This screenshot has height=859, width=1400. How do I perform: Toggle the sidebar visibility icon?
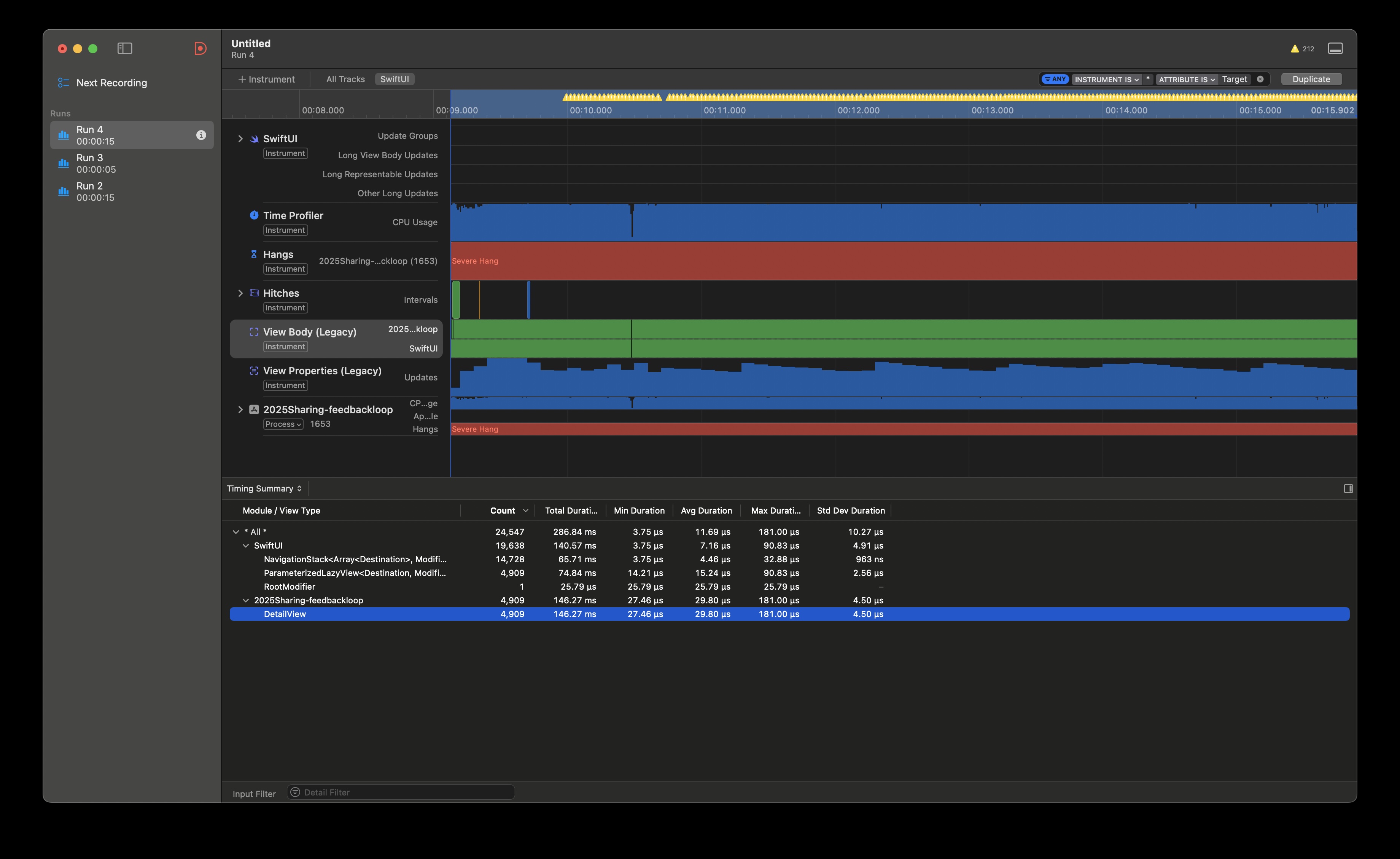tap(124, 48)
